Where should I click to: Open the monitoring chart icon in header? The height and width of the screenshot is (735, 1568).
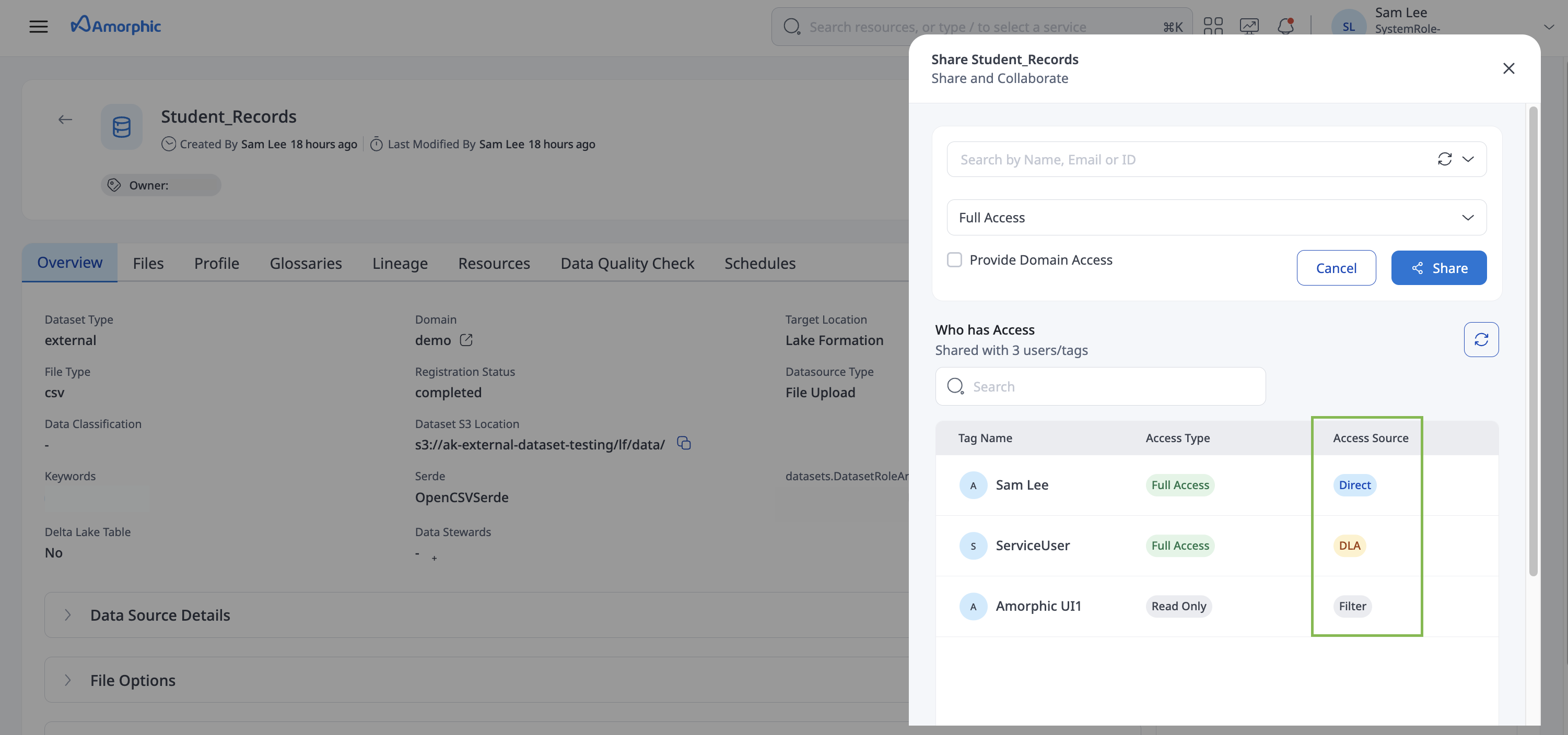[1248, 26]
